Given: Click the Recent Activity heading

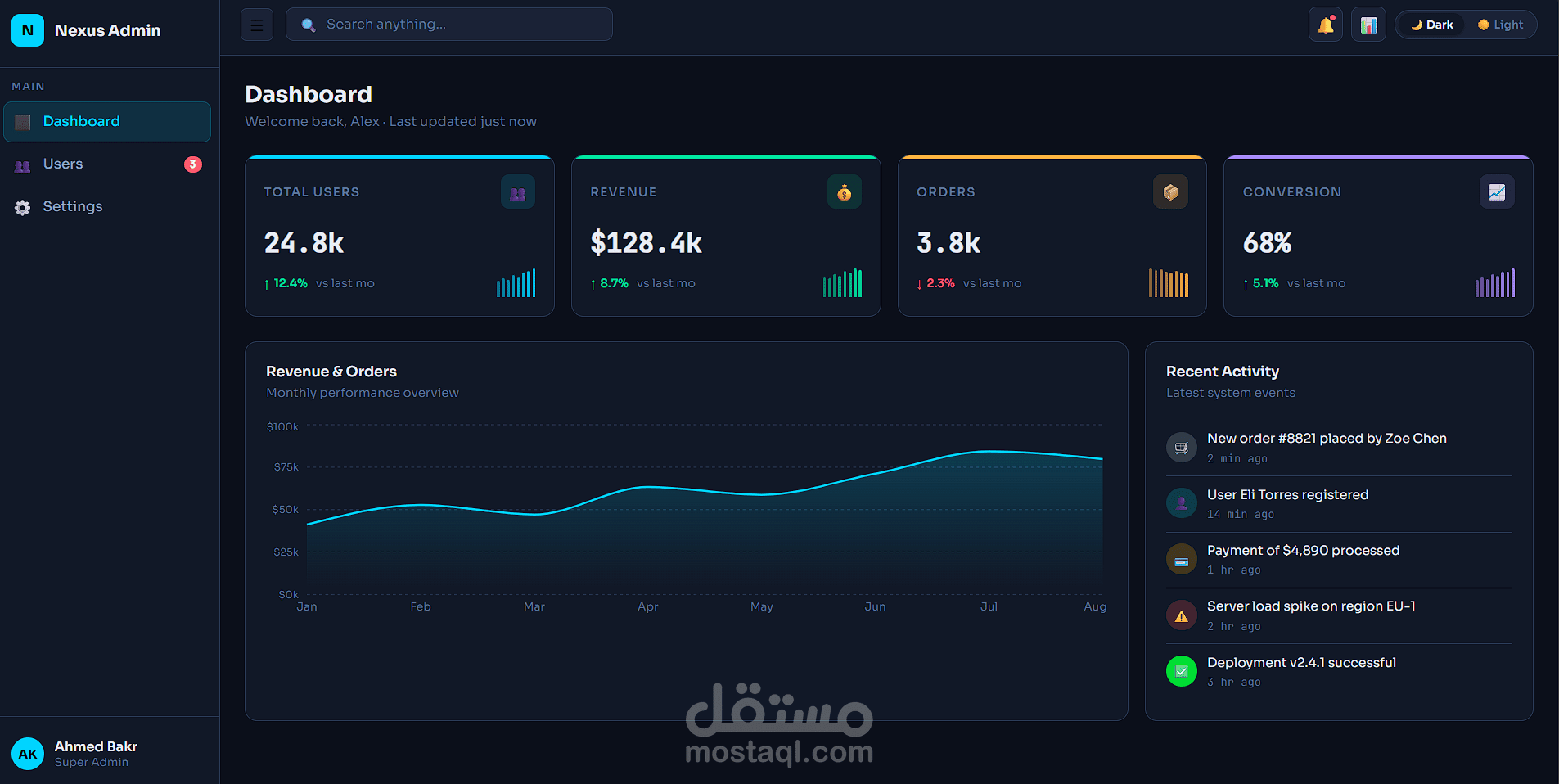Looking at the screenshot, I should point(1223,372).
